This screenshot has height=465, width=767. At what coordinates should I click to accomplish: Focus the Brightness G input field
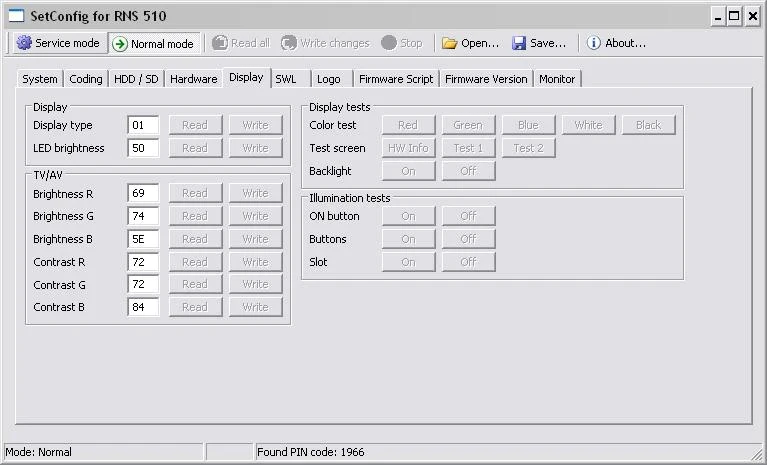(143, 216)
